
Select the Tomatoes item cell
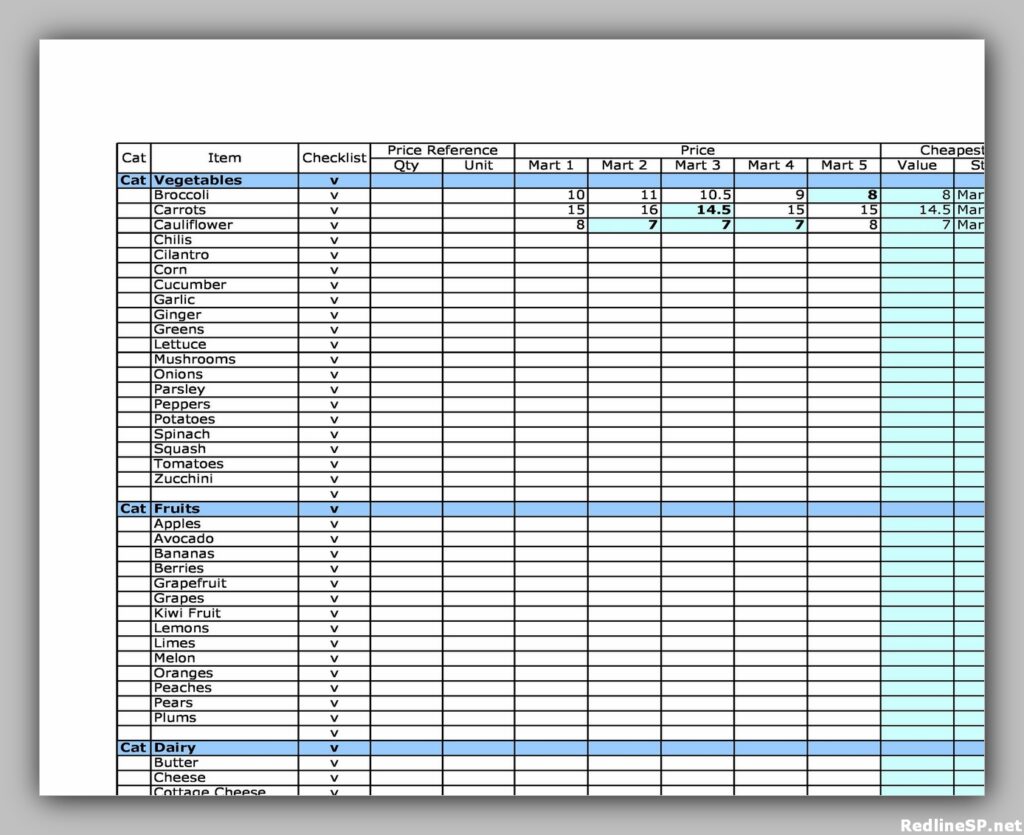click(225, 464)
